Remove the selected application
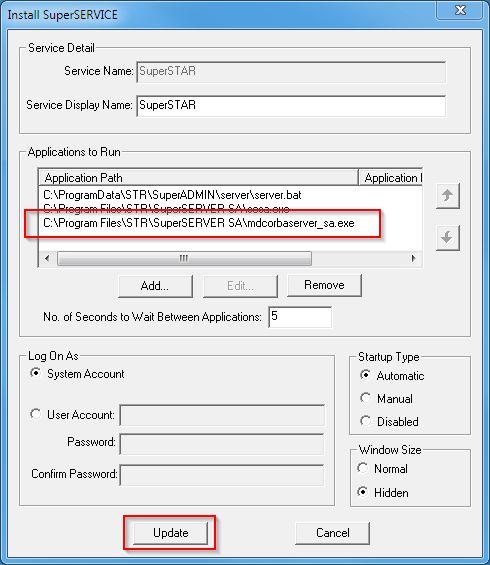This screenshot has height=565, width=490. click(x=324, y=285)
